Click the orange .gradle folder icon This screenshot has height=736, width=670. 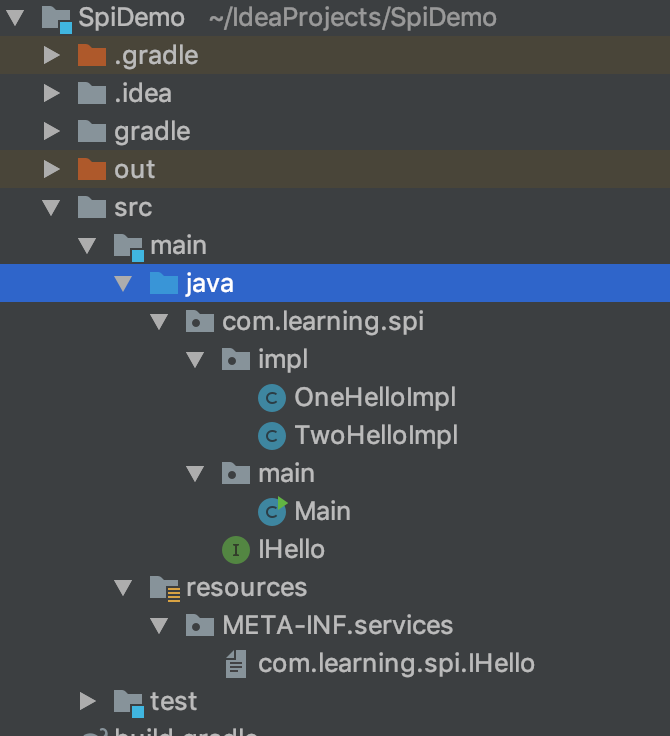coord(92,55)
